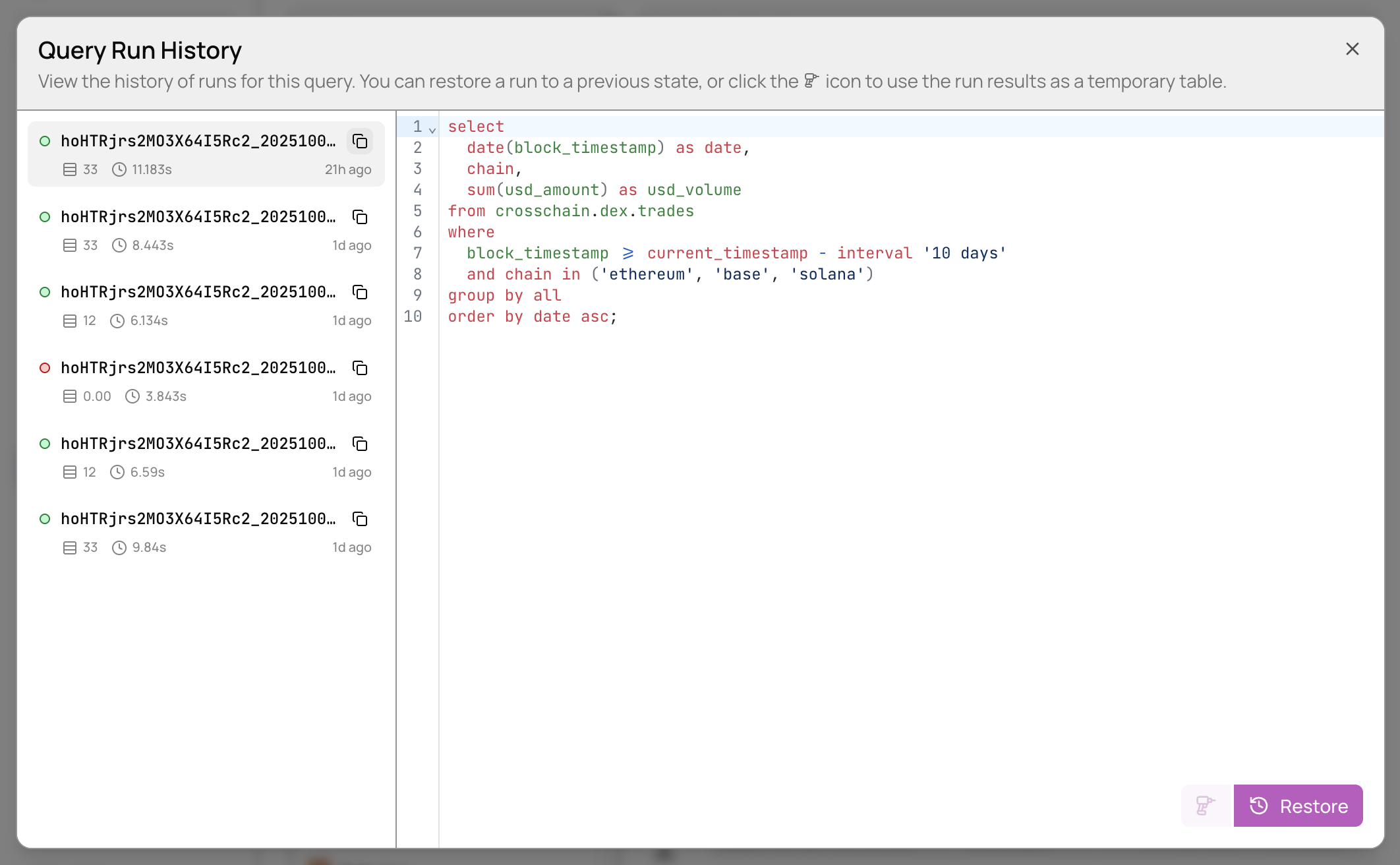Close the Query Run History dialog

tap(1352, 49)
